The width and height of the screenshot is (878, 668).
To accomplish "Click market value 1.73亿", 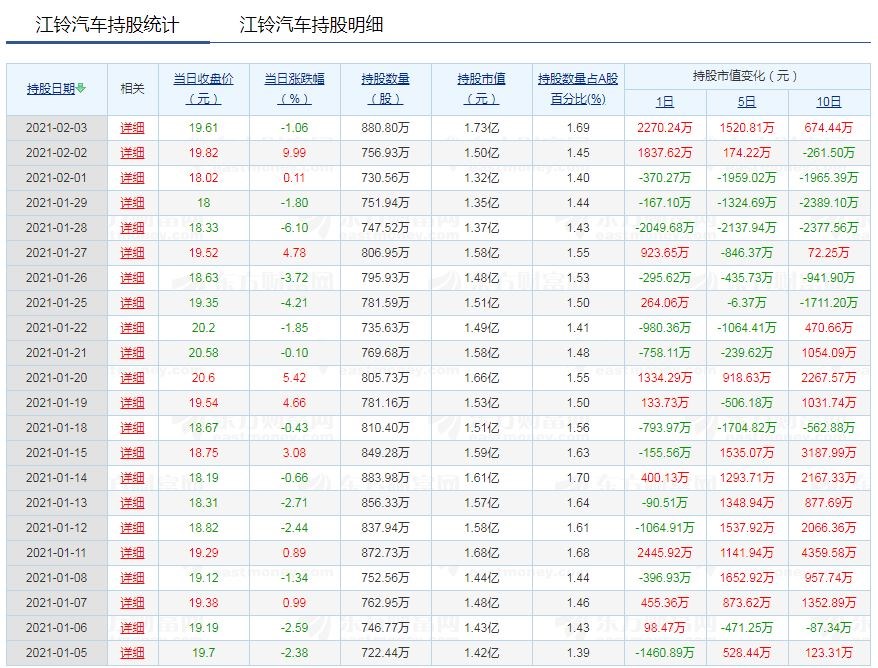I will [482, 128].
